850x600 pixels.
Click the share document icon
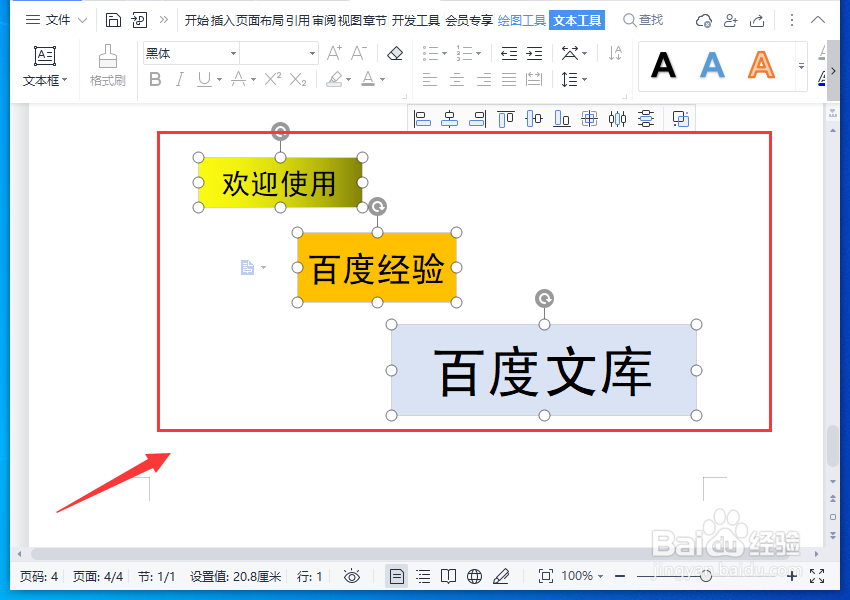coord(757,21)
